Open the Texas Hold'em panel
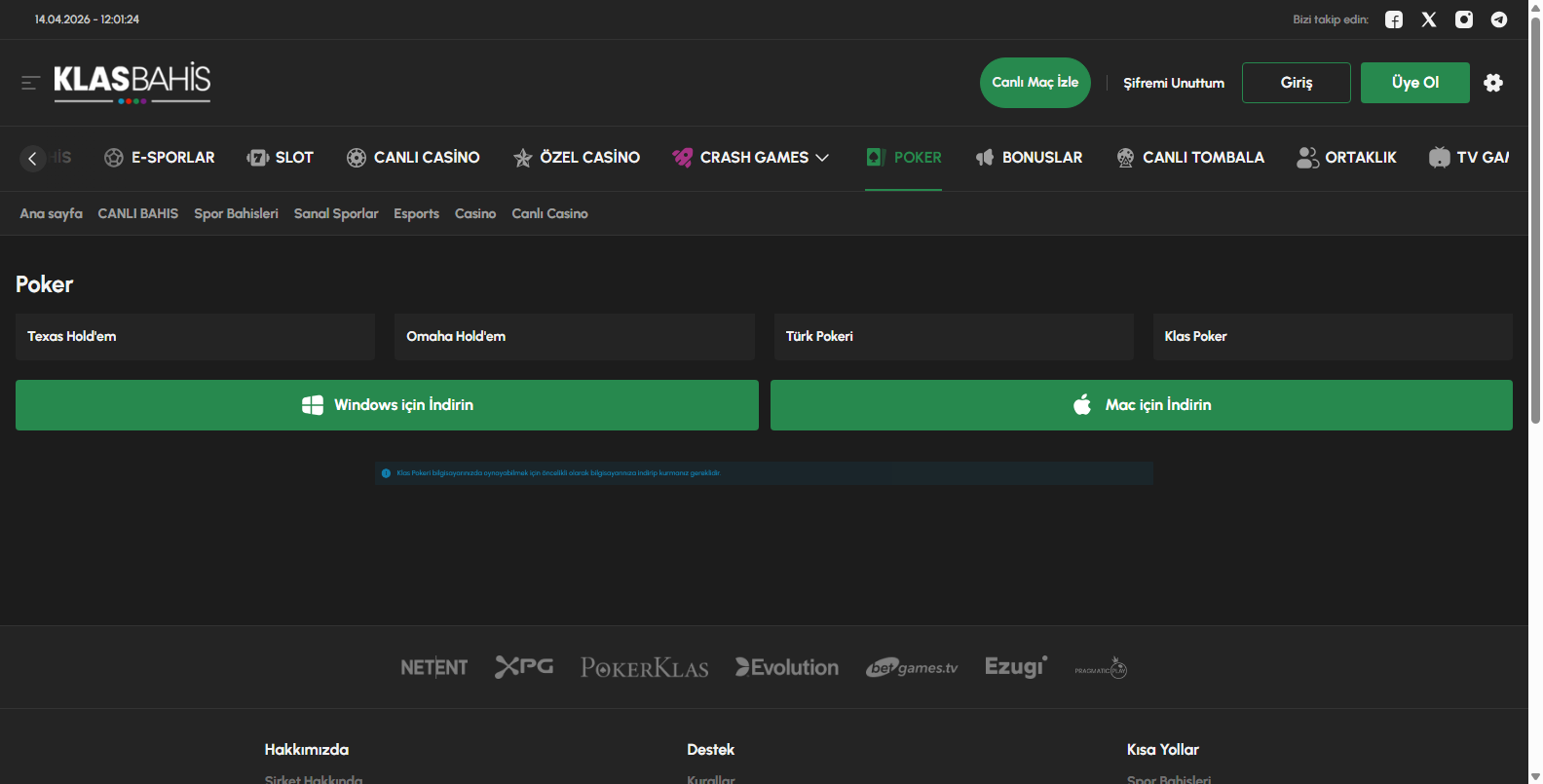Viewport: 1543px width, 784px height. (195, 336)
